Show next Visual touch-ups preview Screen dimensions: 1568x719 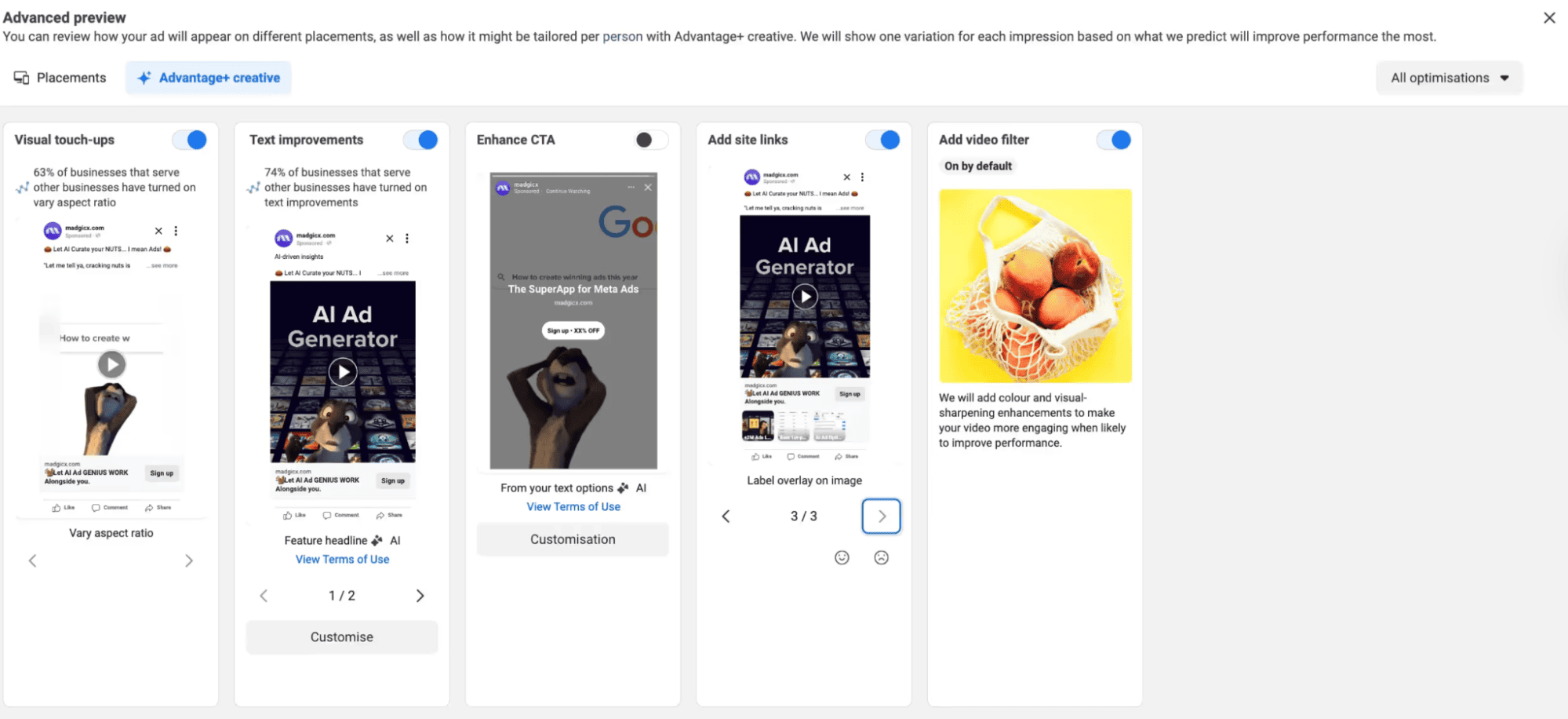[188, 560]
